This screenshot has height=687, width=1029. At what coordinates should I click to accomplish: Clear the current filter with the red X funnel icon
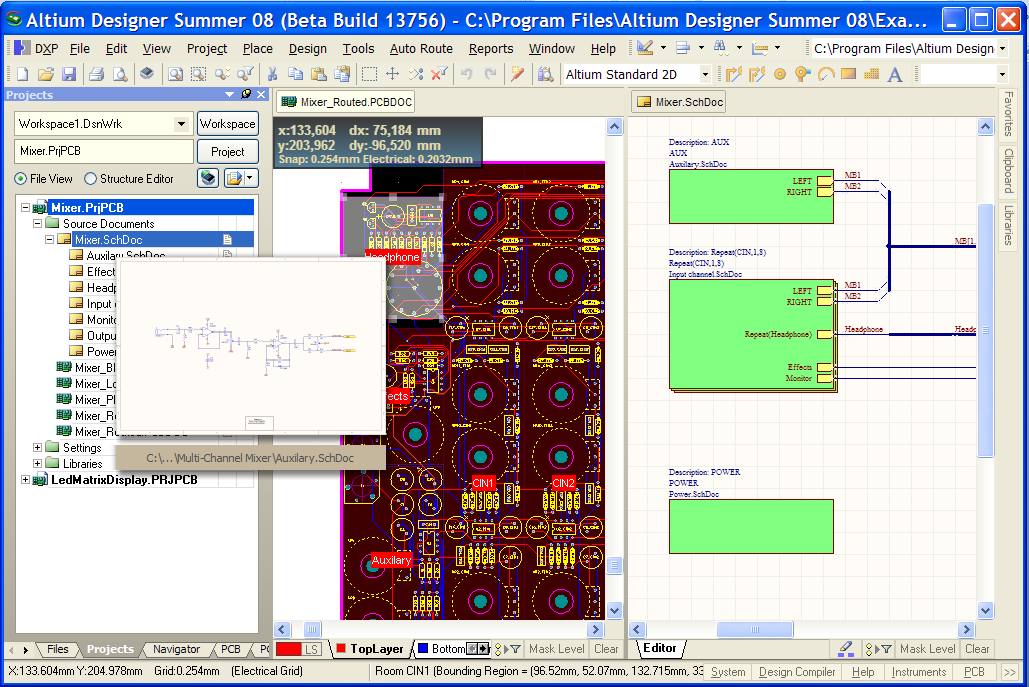(x=439, y=74)
